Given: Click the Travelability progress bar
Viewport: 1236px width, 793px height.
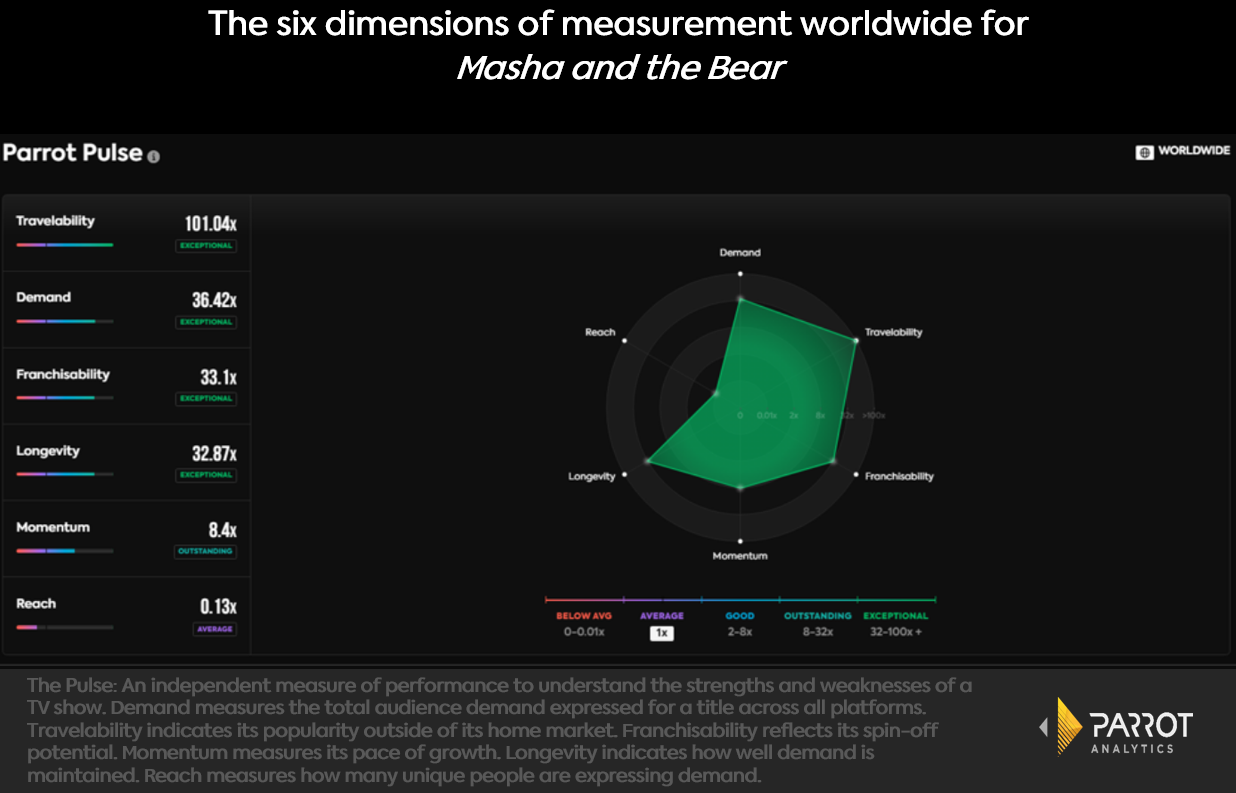Looking at the screenshot, I should tap(64, 245).
